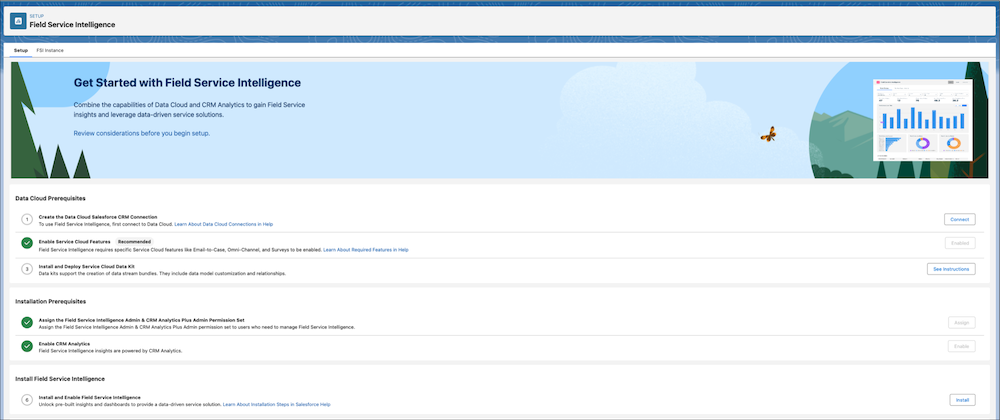
Task: Open the FSI Instance tab
Action: click(x=50, y=50)
